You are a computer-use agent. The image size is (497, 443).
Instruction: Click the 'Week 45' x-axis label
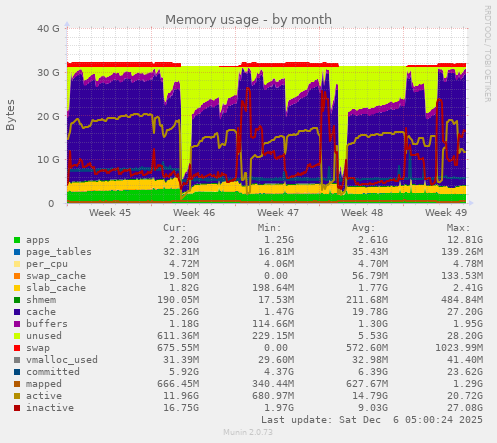tap(110, 212)
